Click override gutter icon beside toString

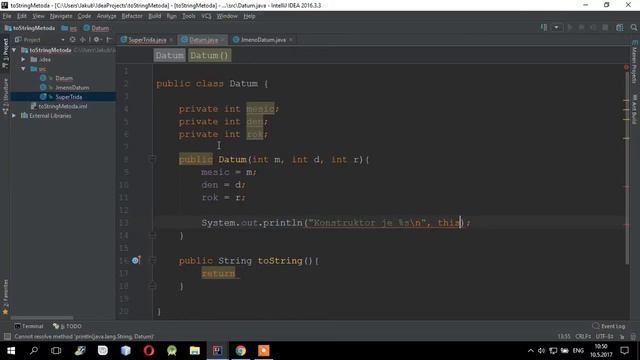pyautogui.click(x=136, y=260)
